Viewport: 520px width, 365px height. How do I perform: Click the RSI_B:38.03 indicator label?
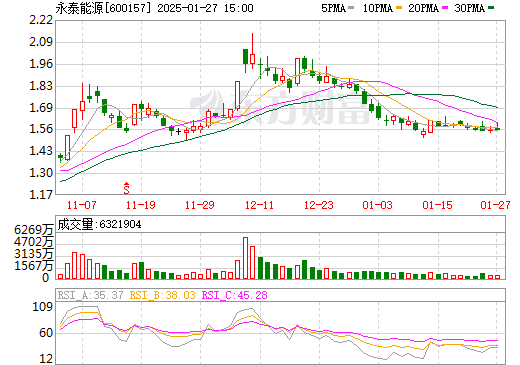(162, 295)
